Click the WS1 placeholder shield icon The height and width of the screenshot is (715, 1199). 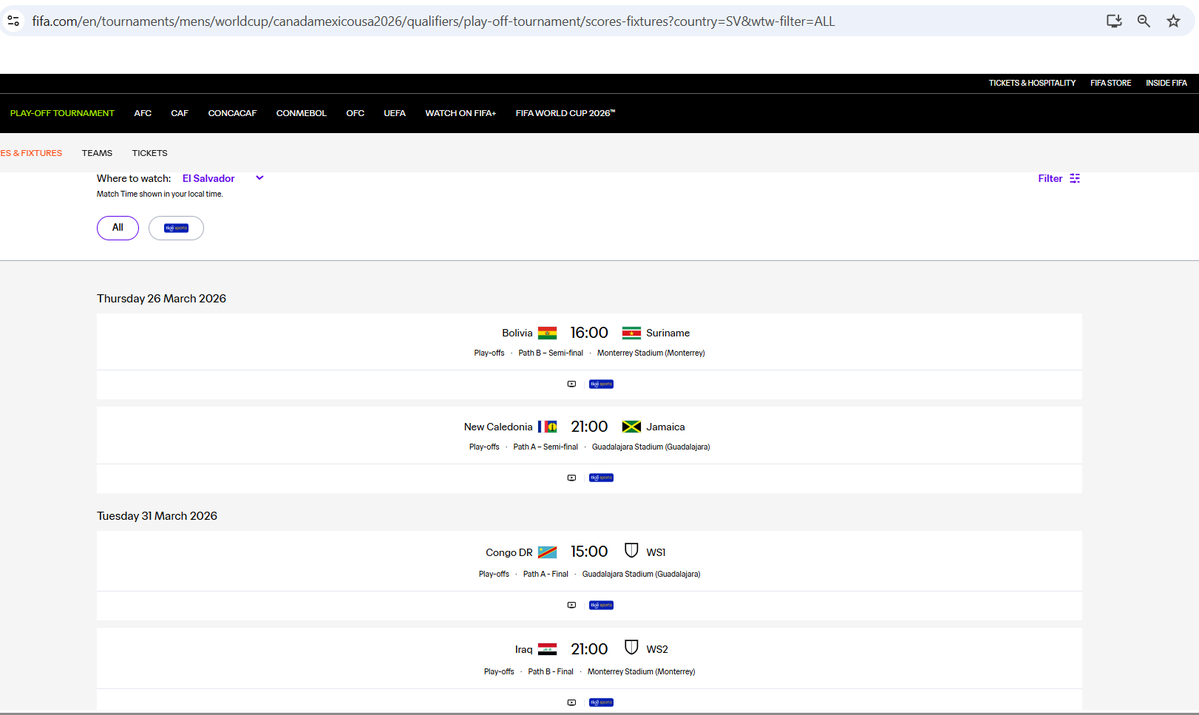(x=631, y=551)
